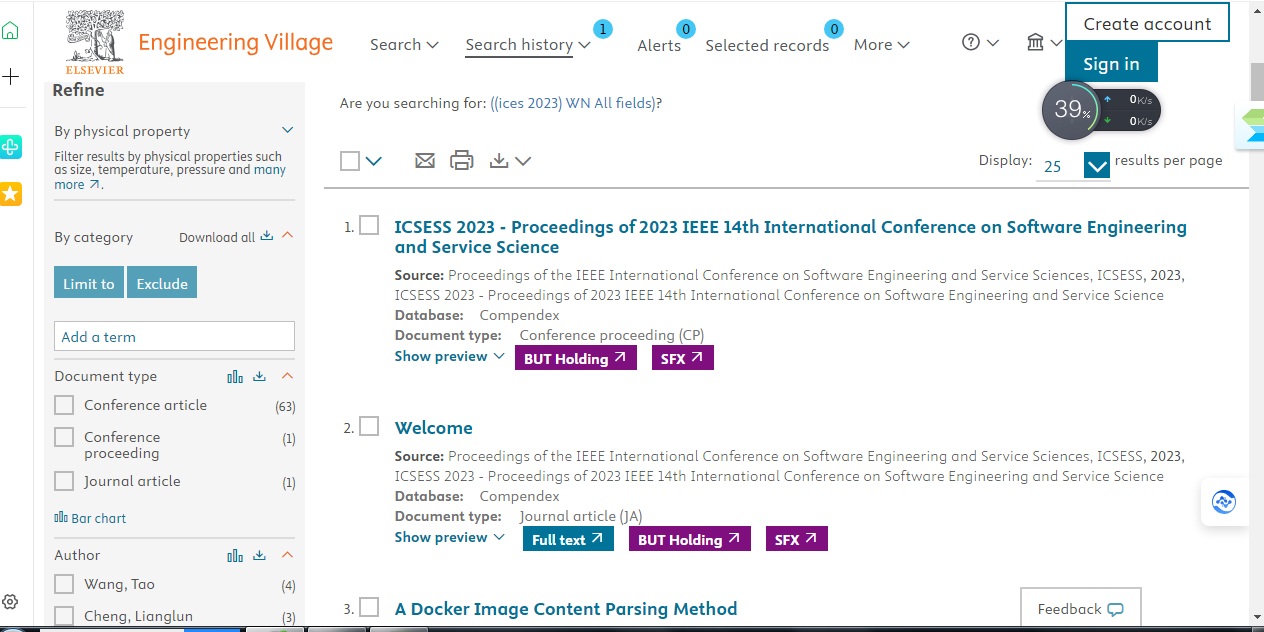Collapse the By category section chevron
The height and width of the screenshot is (632, 1264).
(288, 236)
